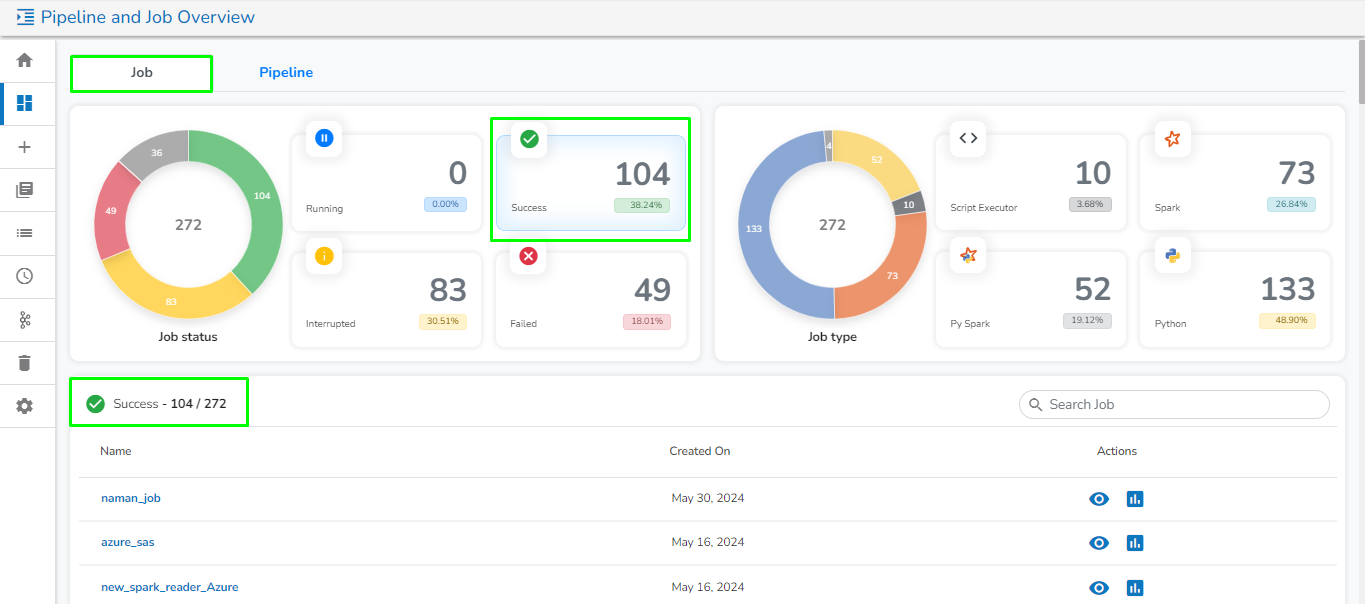Open the azure_sas job link

[128, 542]
